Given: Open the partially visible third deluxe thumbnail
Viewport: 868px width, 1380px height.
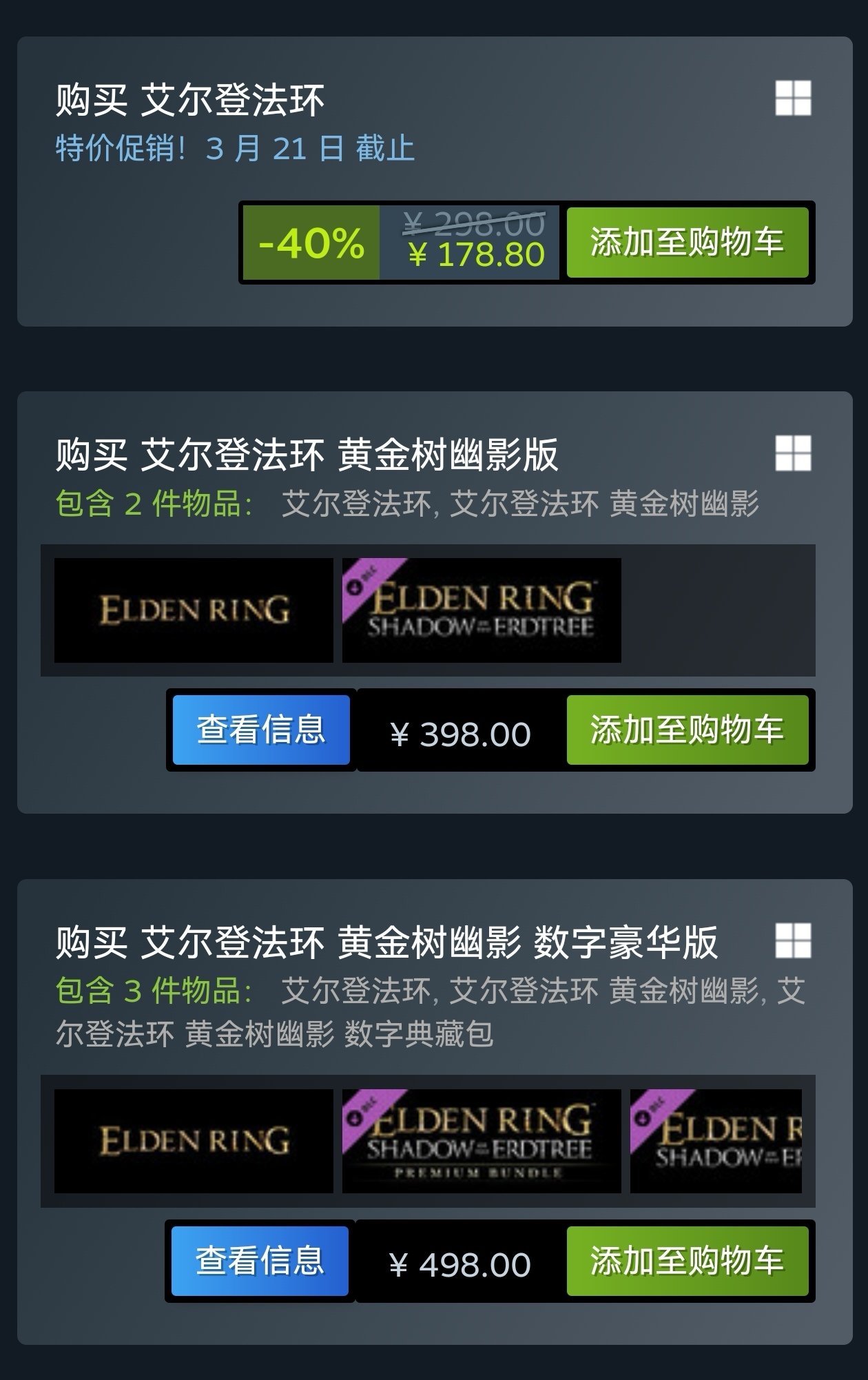Looking at the screenshot, I should pos(716,1141).
